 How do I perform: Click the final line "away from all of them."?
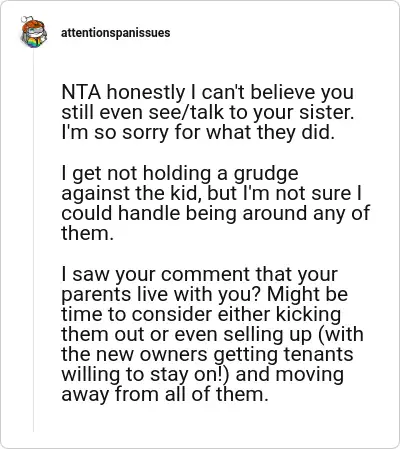pos(165,394)
